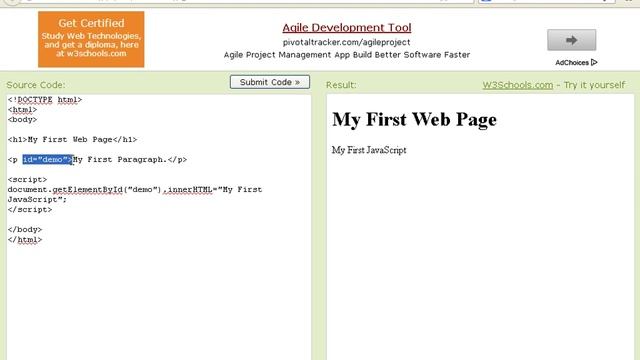Click inside the <h1>My First Web Page</h1> line
The image size is (640, 360).
(x=72, y=140)
